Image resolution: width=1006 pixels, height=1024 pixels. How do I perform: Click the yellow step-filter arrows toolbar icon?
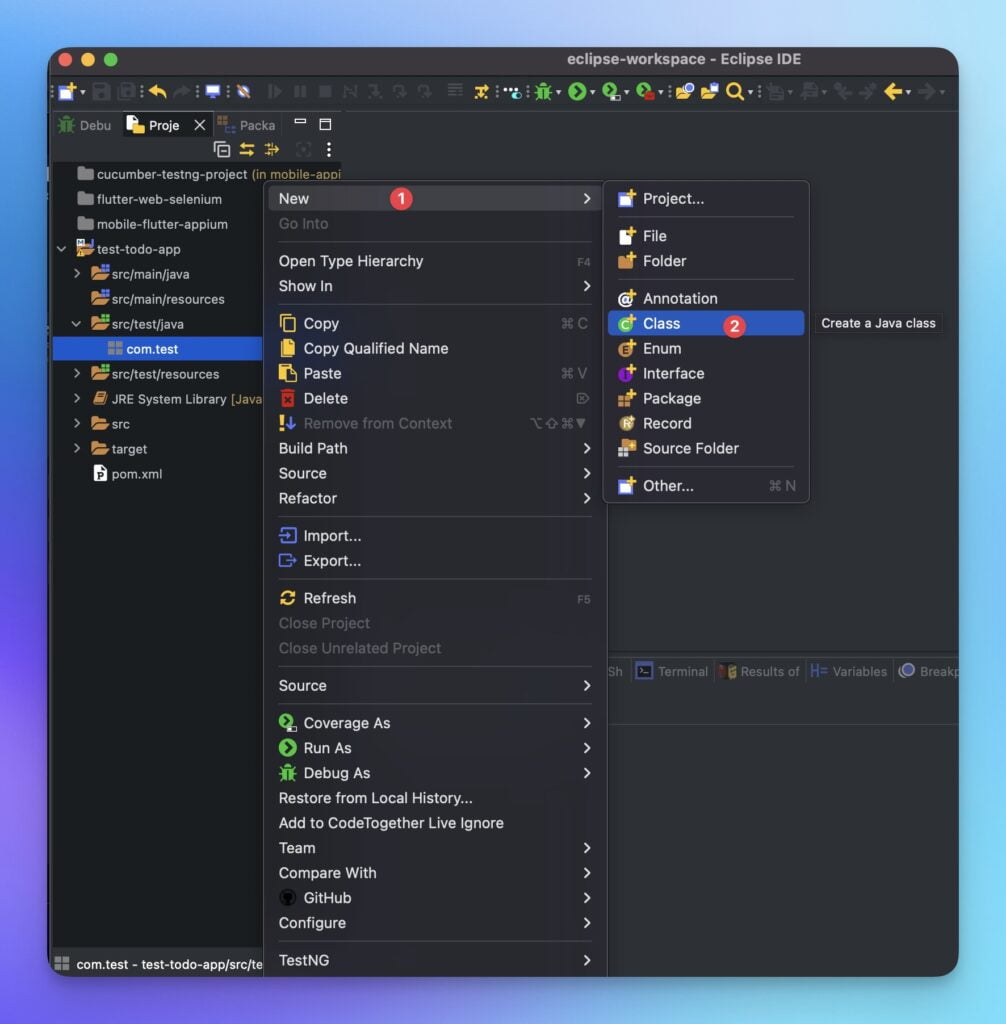pos(481,91)
